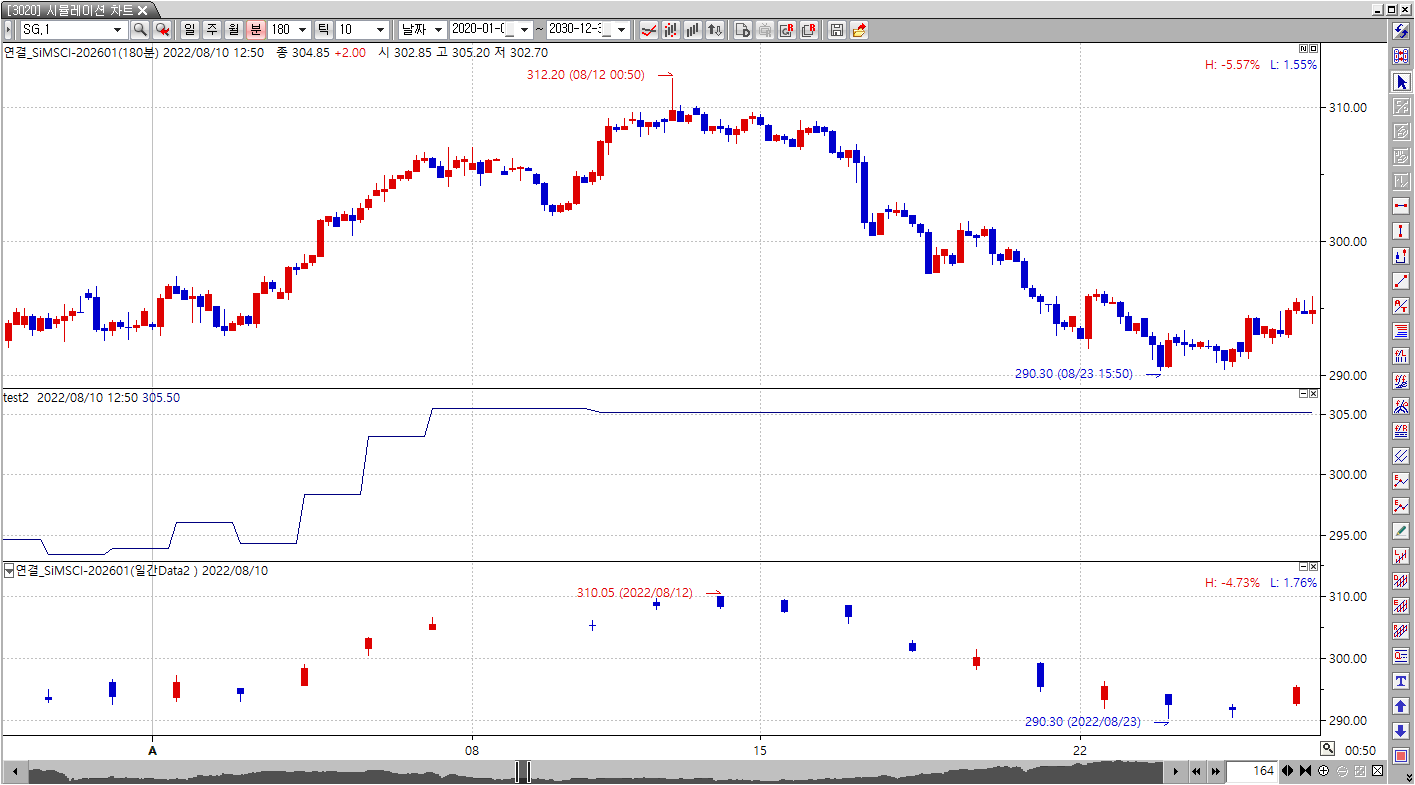Toggle the 월 (monthly) period button

pos(233,30)
